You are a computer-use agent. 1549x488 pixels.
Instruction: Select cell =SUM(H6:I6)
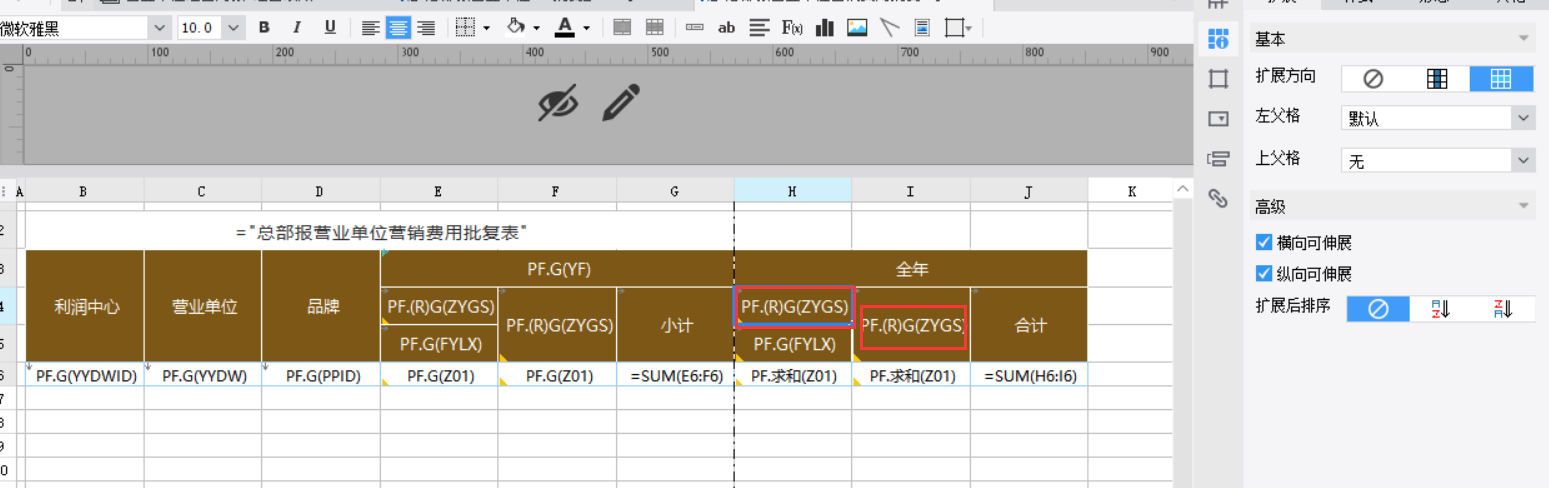tap(1029, 376)
